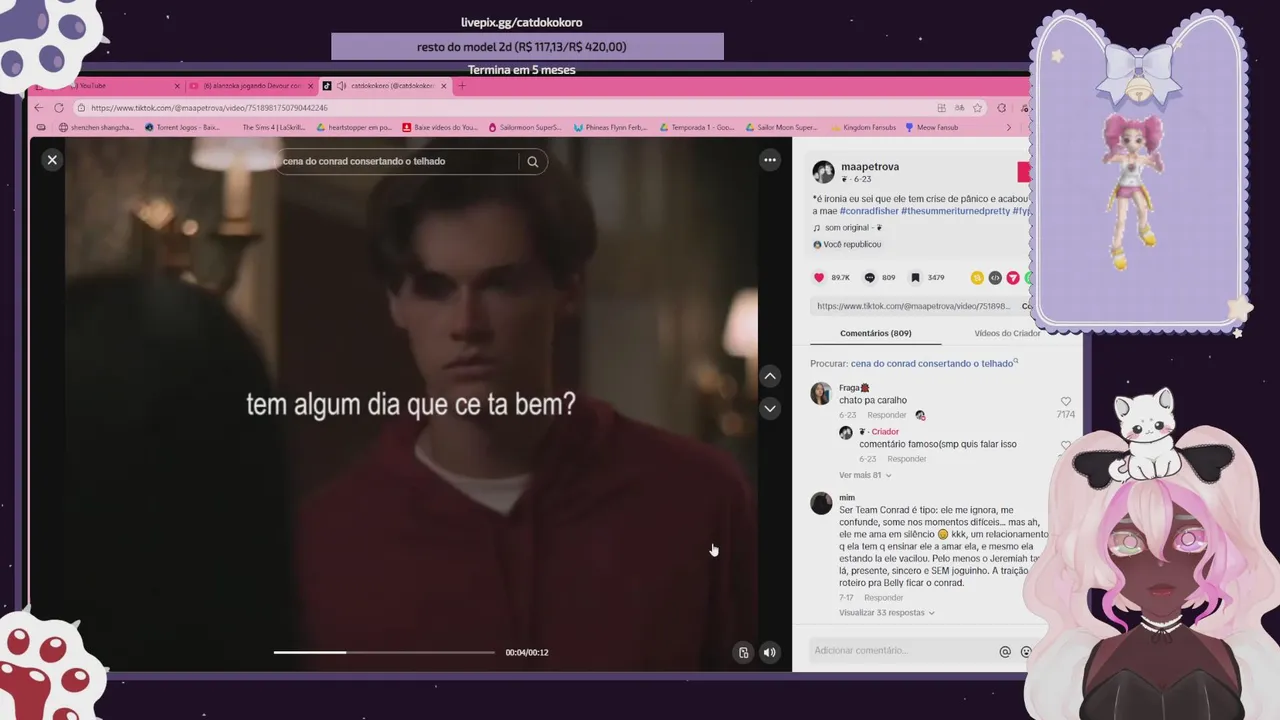Click the #conradfisher hashtag
The image size is (1280, 720).
pos(869,211)
